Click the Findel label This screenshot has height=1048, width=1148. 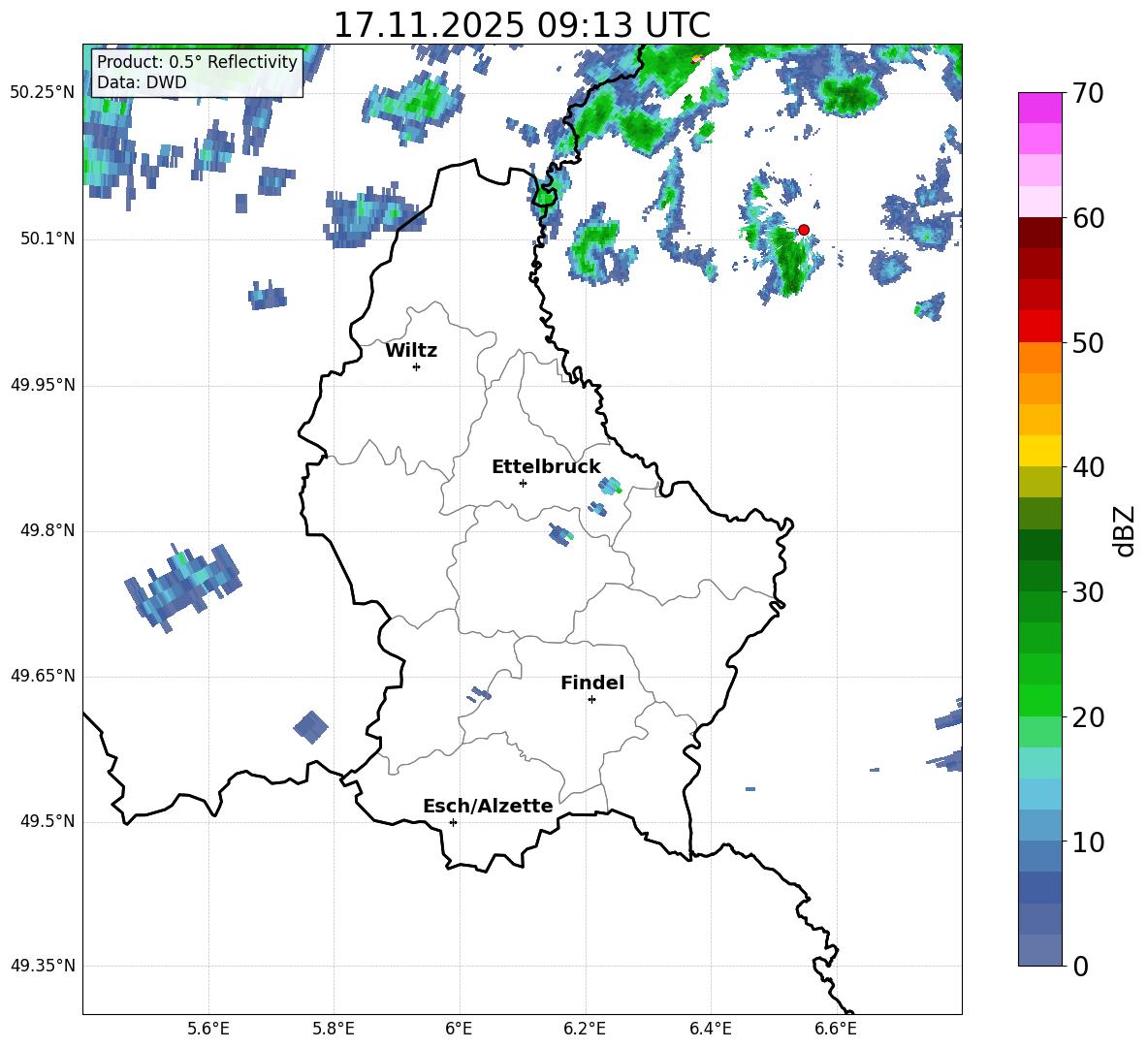tap(592, 683)
